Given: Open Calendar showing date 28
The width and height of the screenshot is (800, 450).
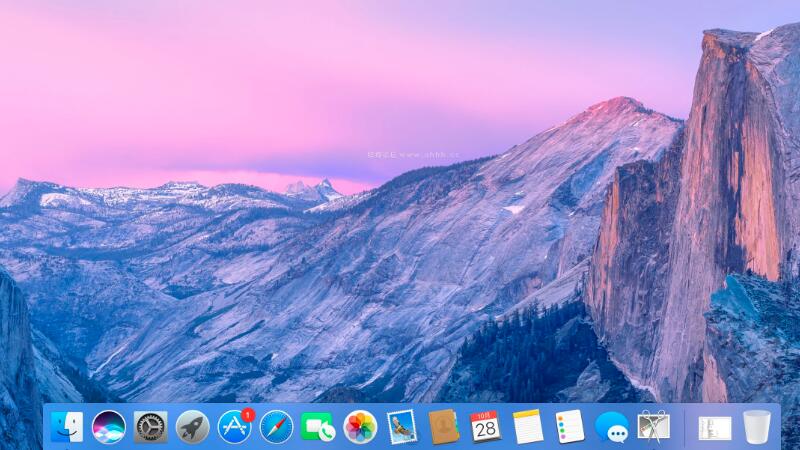Looking at the screenshot, I should 485,427.
